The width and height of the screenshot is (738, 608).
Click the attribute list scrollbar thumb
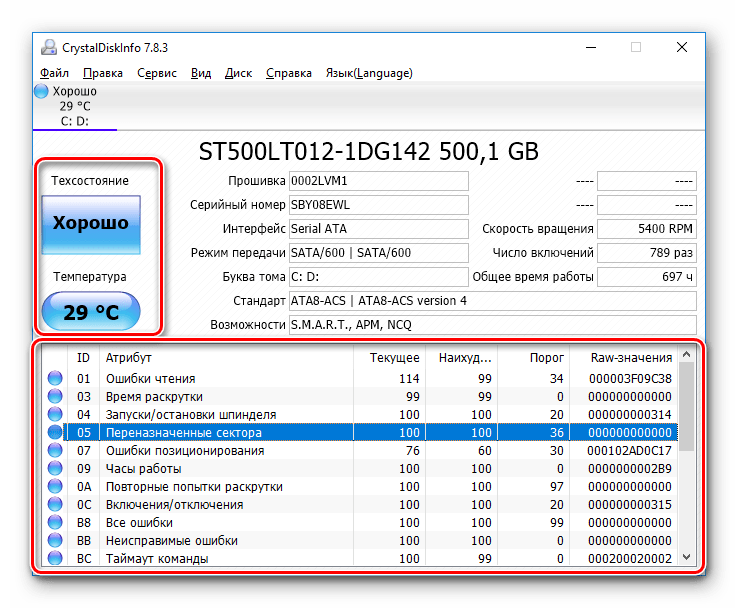click(686, 406)
